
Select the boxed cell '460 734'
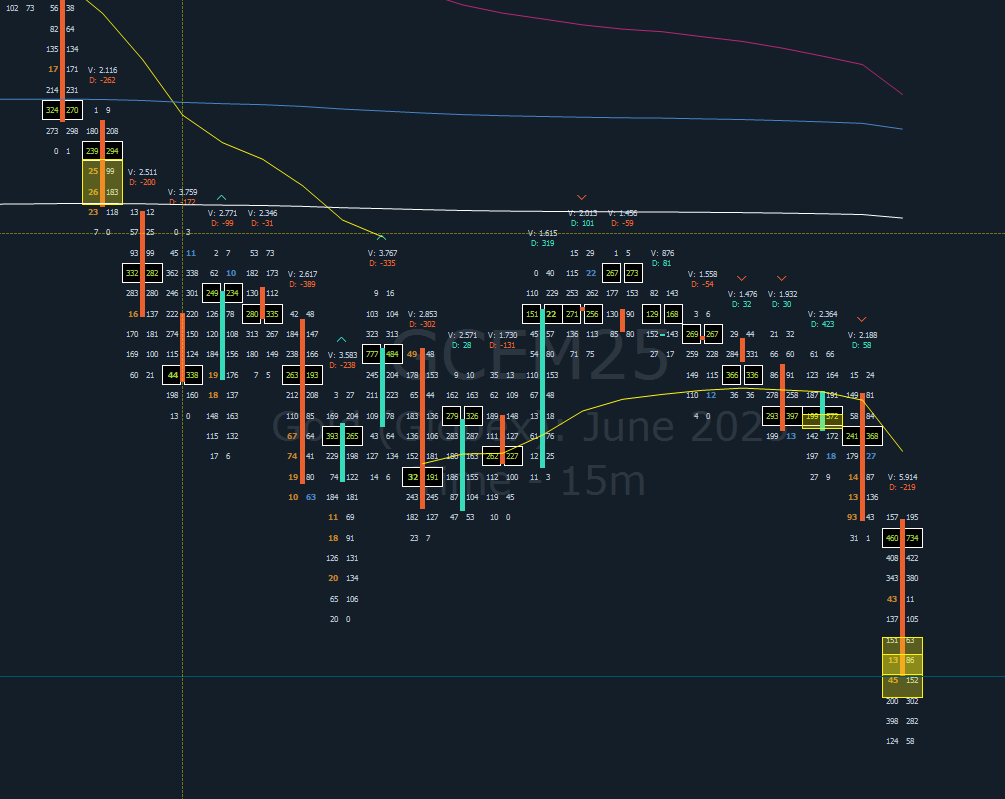[902, 538]
